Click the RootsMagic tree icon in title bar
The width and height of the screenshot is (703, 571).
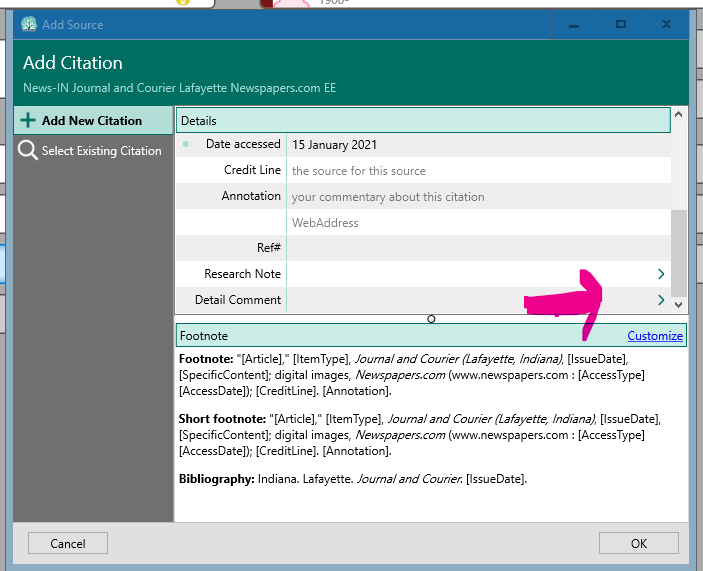coord(29,24)
